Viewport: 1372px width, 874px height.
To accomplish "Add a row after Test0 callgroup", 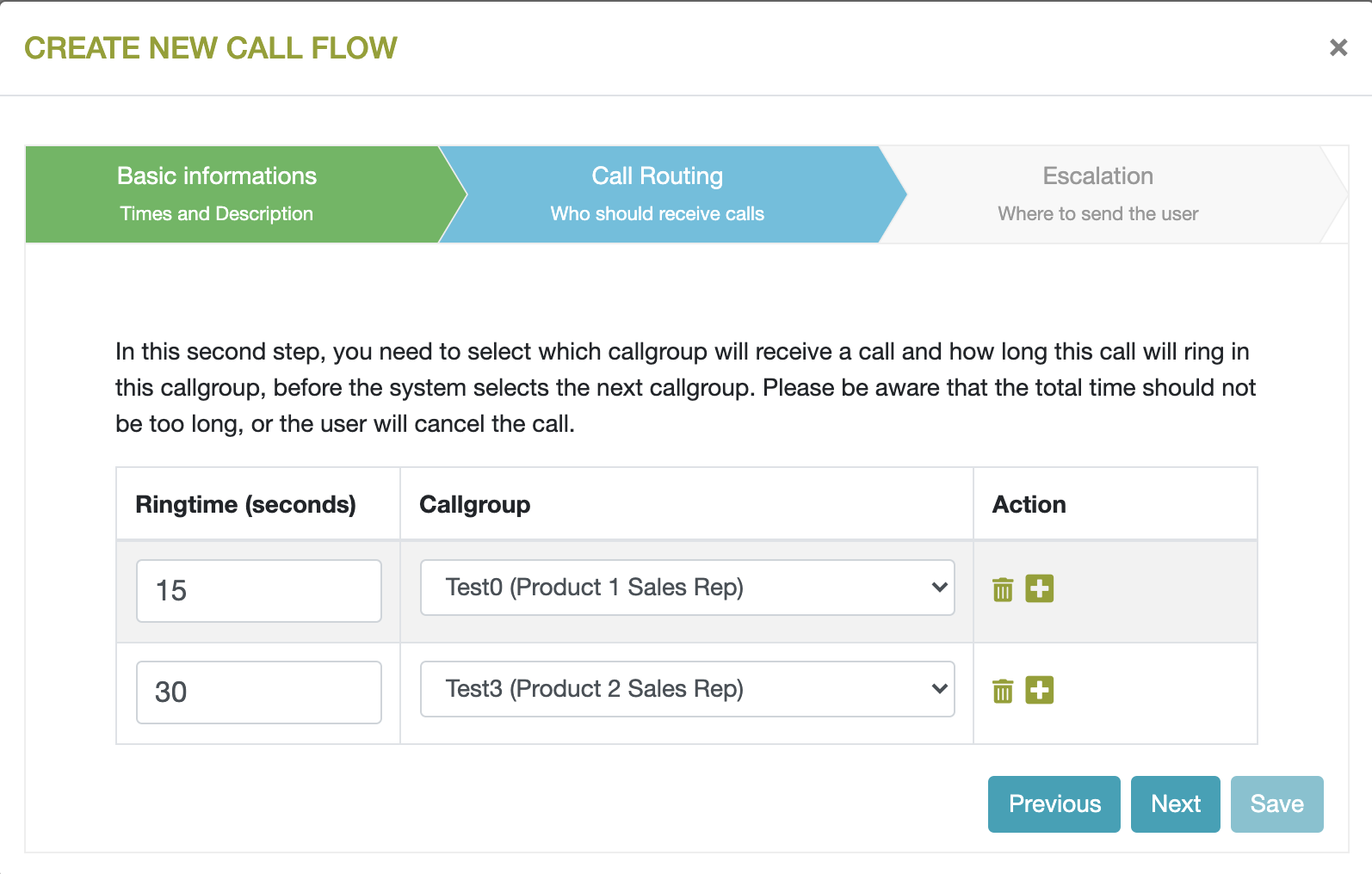I will pyautogui.click(x=1039, y=589).
